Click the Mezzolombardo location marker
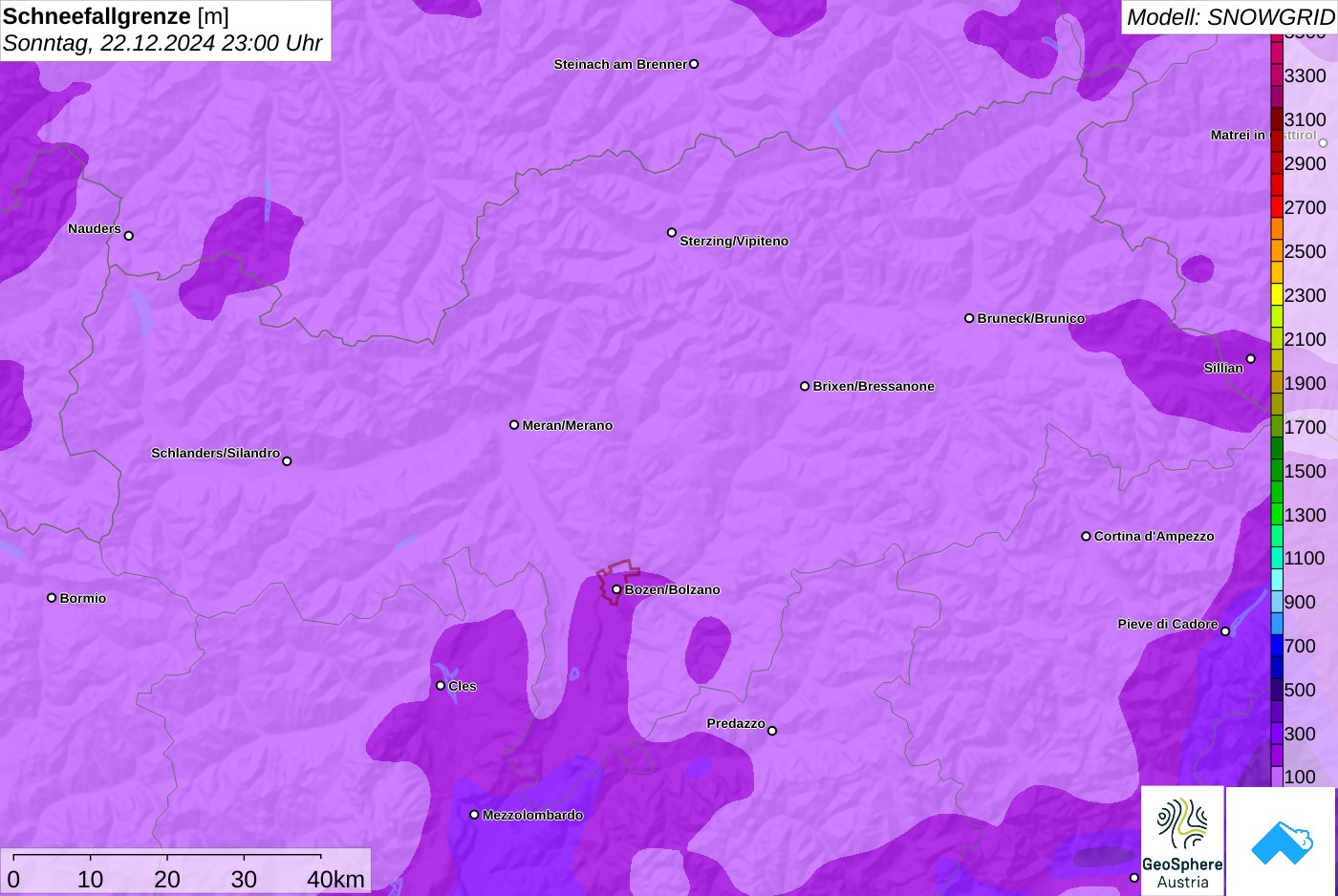Screen dimensions: 1338x896 (474, 815)
